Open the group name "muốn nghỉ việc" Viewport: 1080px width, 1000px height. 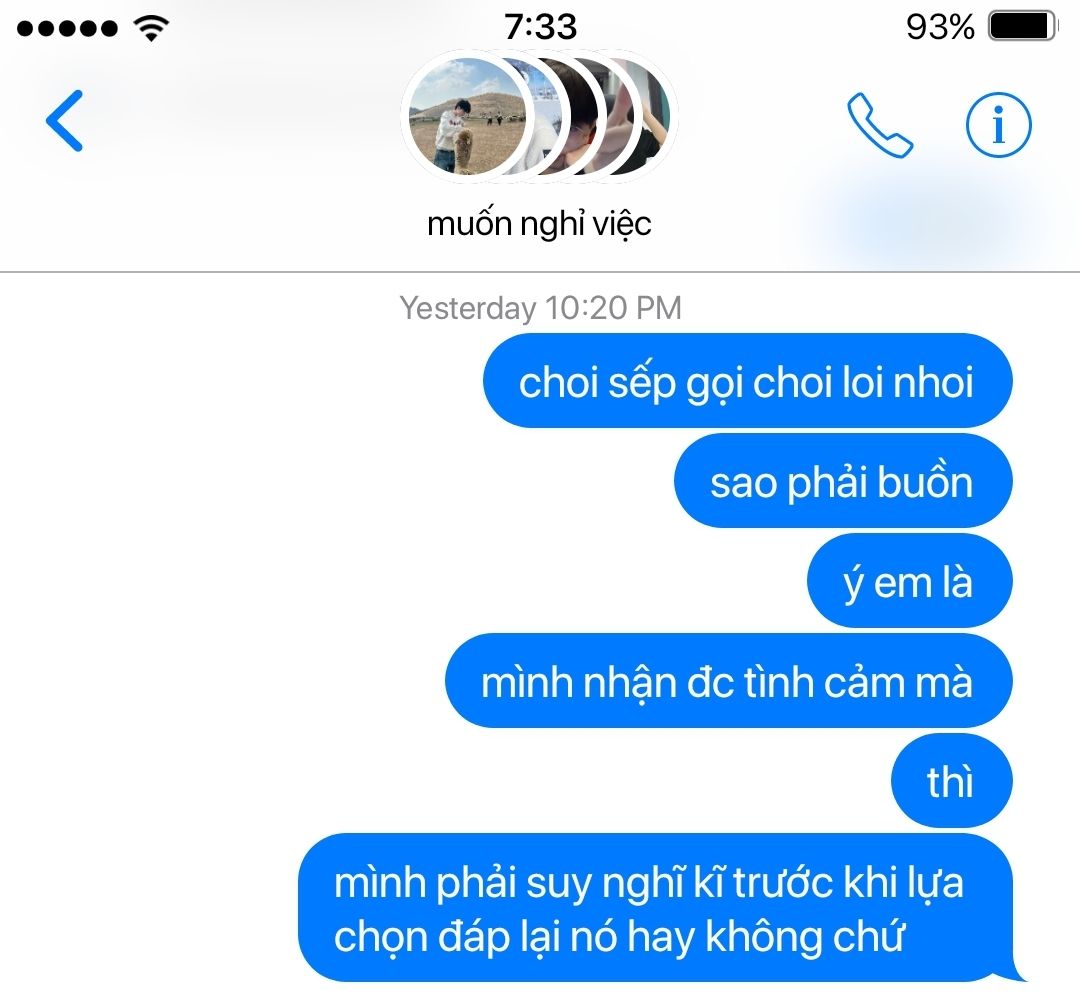coord(539,224)
